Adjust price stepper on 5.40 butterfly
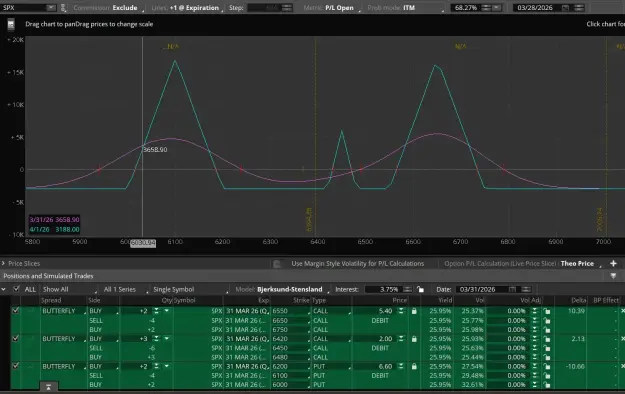 pyautogui.click(x=401, y=311)
